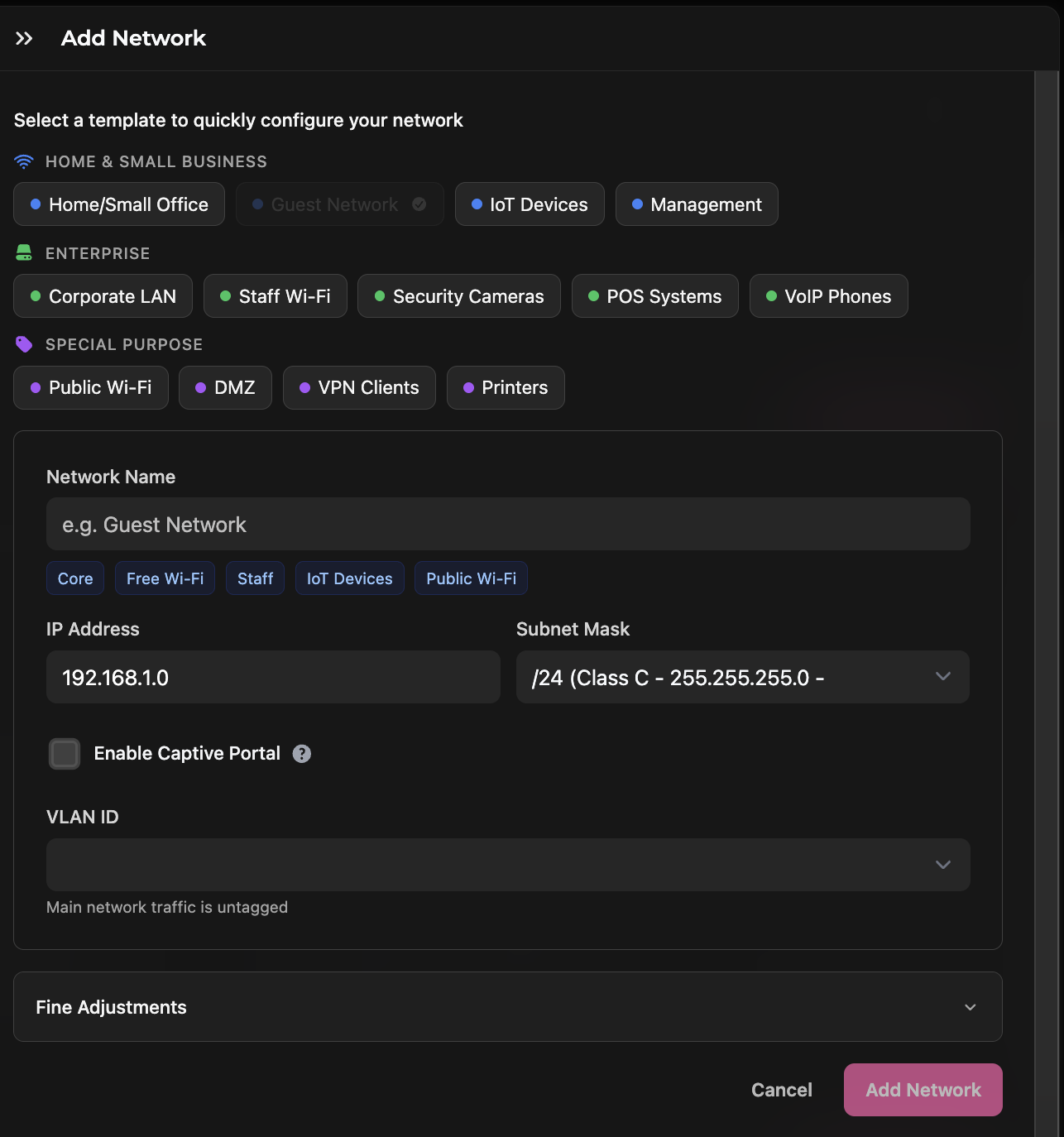
Task: Click the IP Address field
Action: pos(273,677)
